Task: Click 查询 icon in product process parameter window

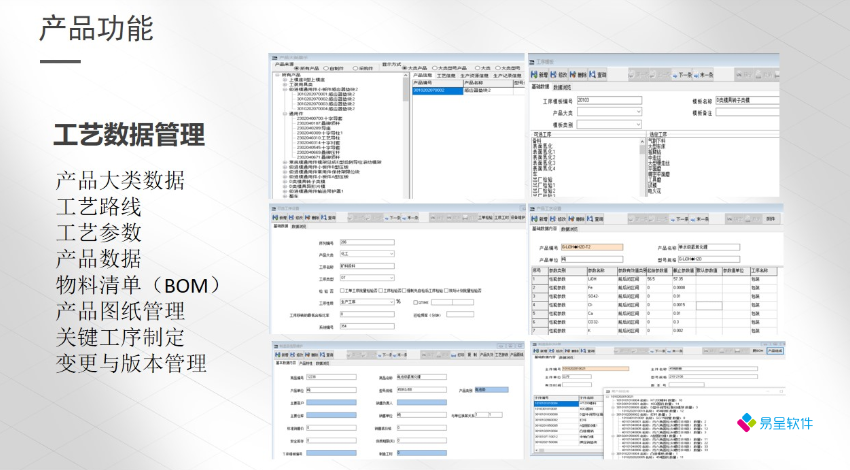Action: [590, 219]
